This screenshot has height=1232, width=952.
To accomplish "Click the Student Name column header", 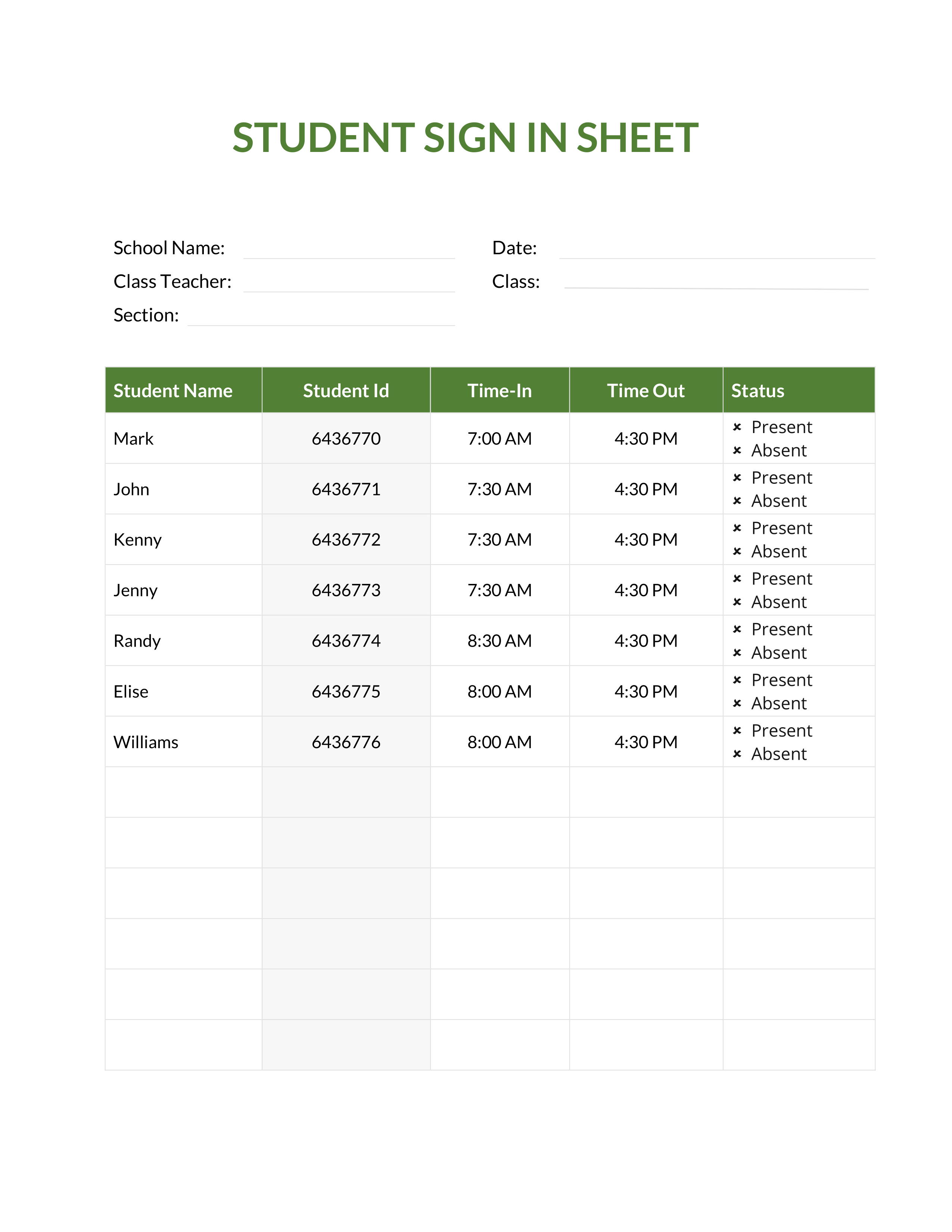I will (173, 391).
